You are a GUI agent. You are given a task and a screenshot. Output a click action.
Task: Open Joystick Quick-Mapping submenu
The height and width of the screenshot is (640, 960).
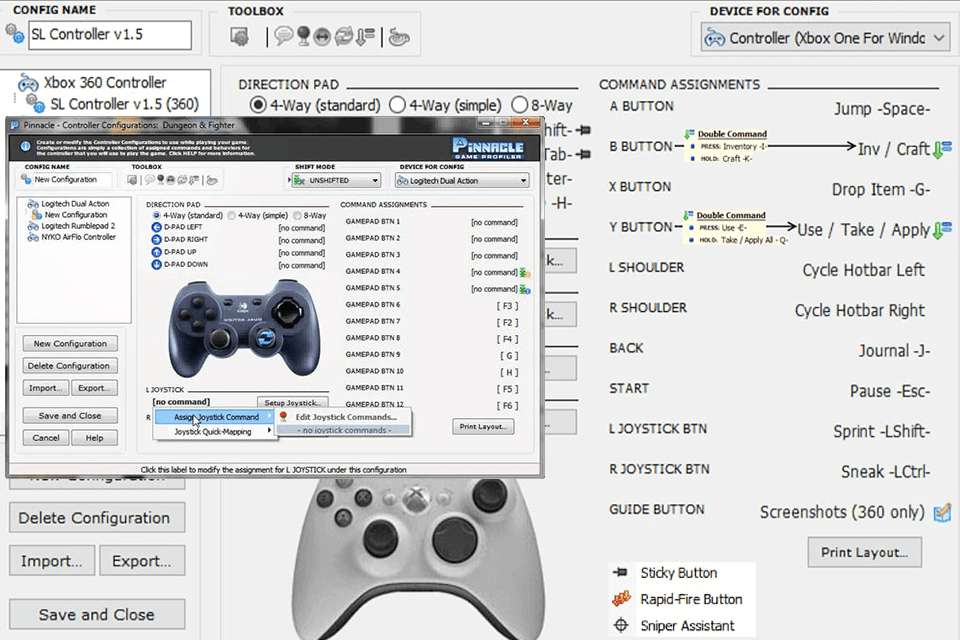click(214, 432)
